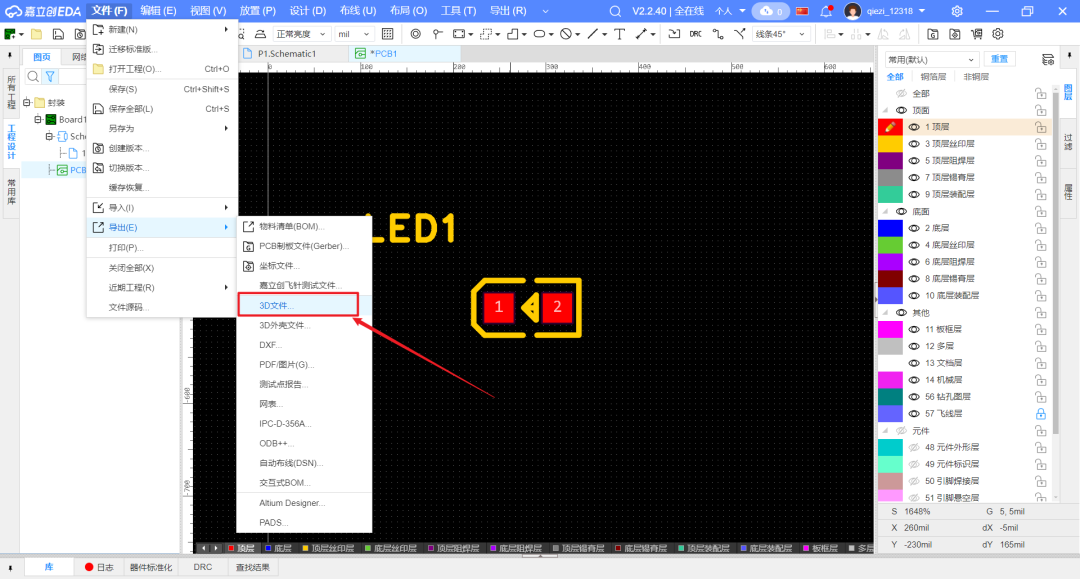Click the filter funnel icon in project panel
1080x579 pixels.
50,76
